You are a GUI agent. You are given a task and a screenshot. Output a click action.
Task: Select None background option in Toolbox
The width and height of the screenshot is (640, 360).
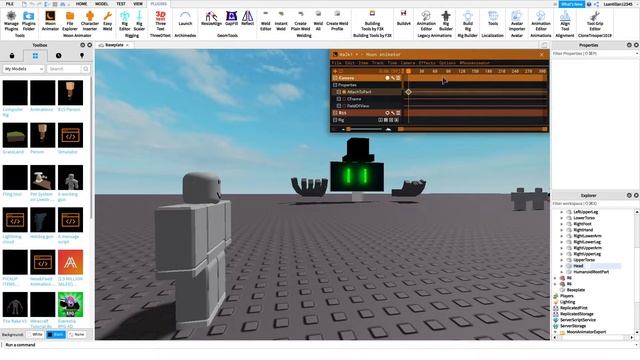(x=77, y=335)
